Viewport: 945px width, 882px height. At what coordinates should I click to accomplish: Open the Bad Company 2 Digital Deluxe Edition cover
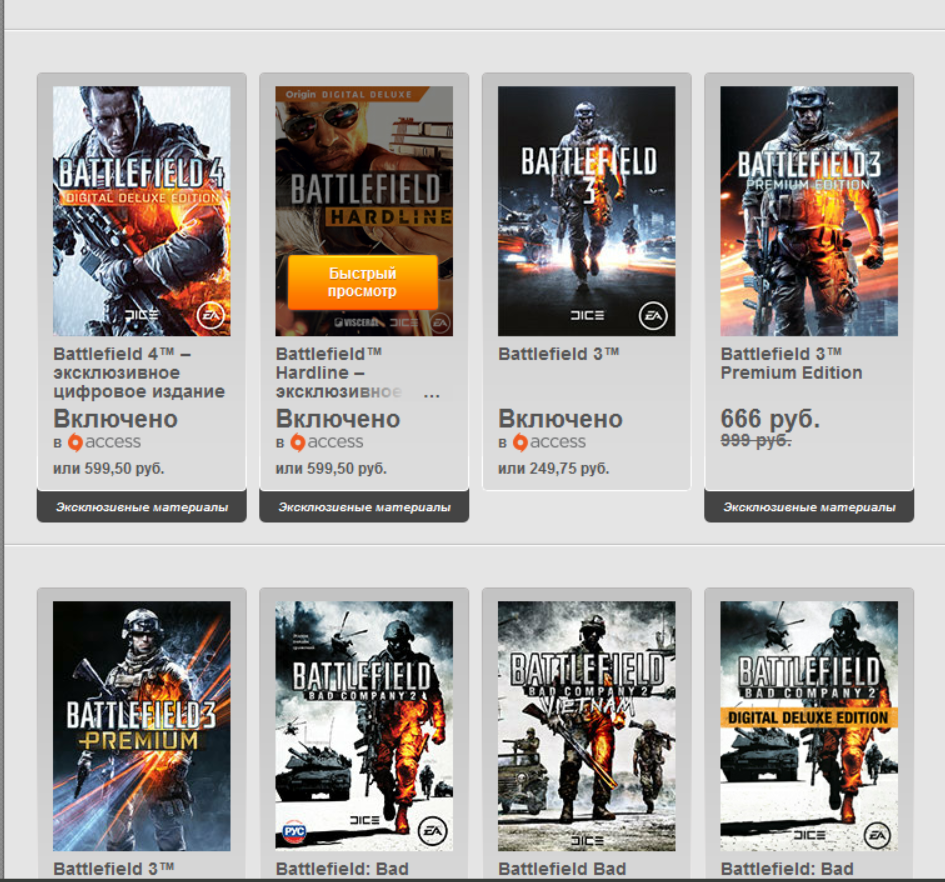point(809,726)
